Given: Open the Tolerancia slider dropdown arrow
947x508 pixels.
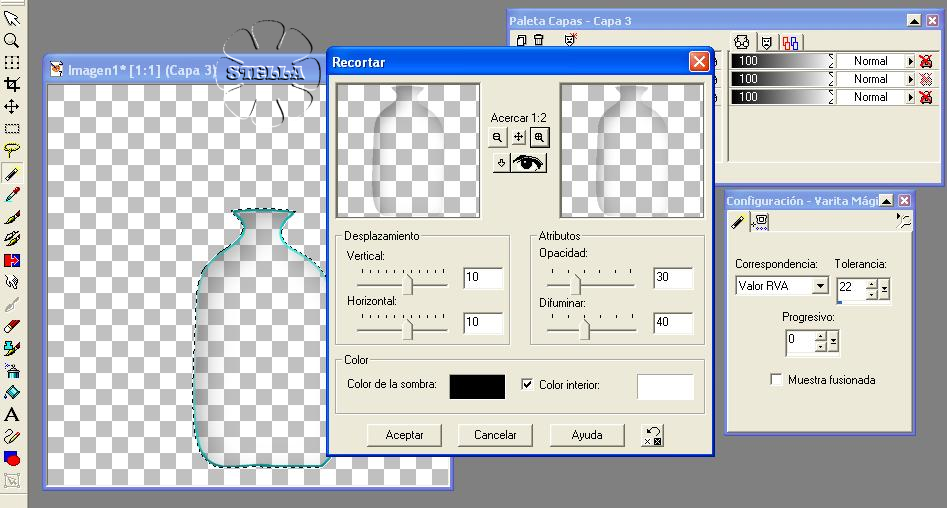Looking at the screenshot, I should click(x=884, y=289).
